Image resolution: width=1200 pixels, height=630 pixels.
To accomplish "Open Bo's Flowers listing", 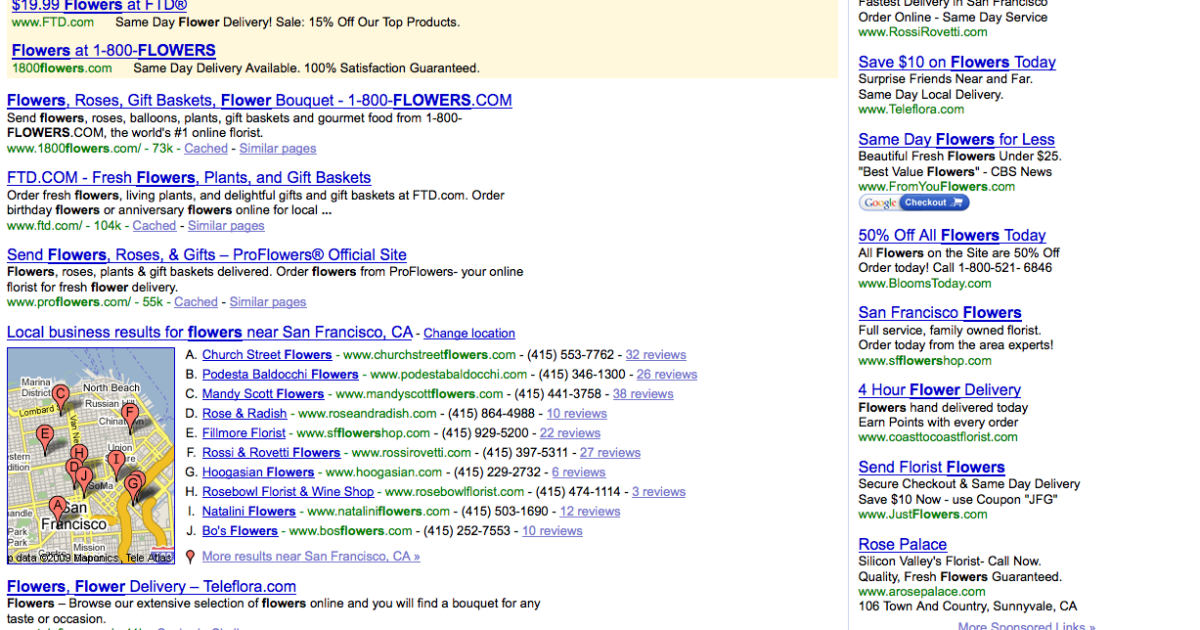I will (x=240, y=530).
